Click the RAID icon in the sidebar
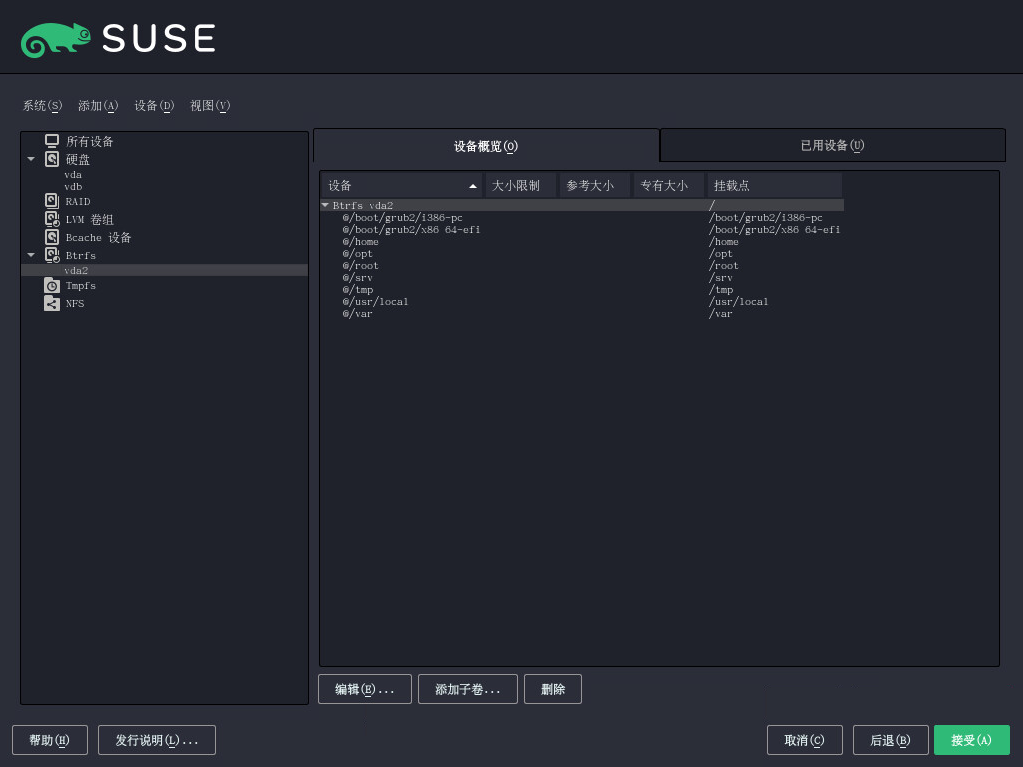The width and height of the screenshot is (1023, 767). click(52, 201)
